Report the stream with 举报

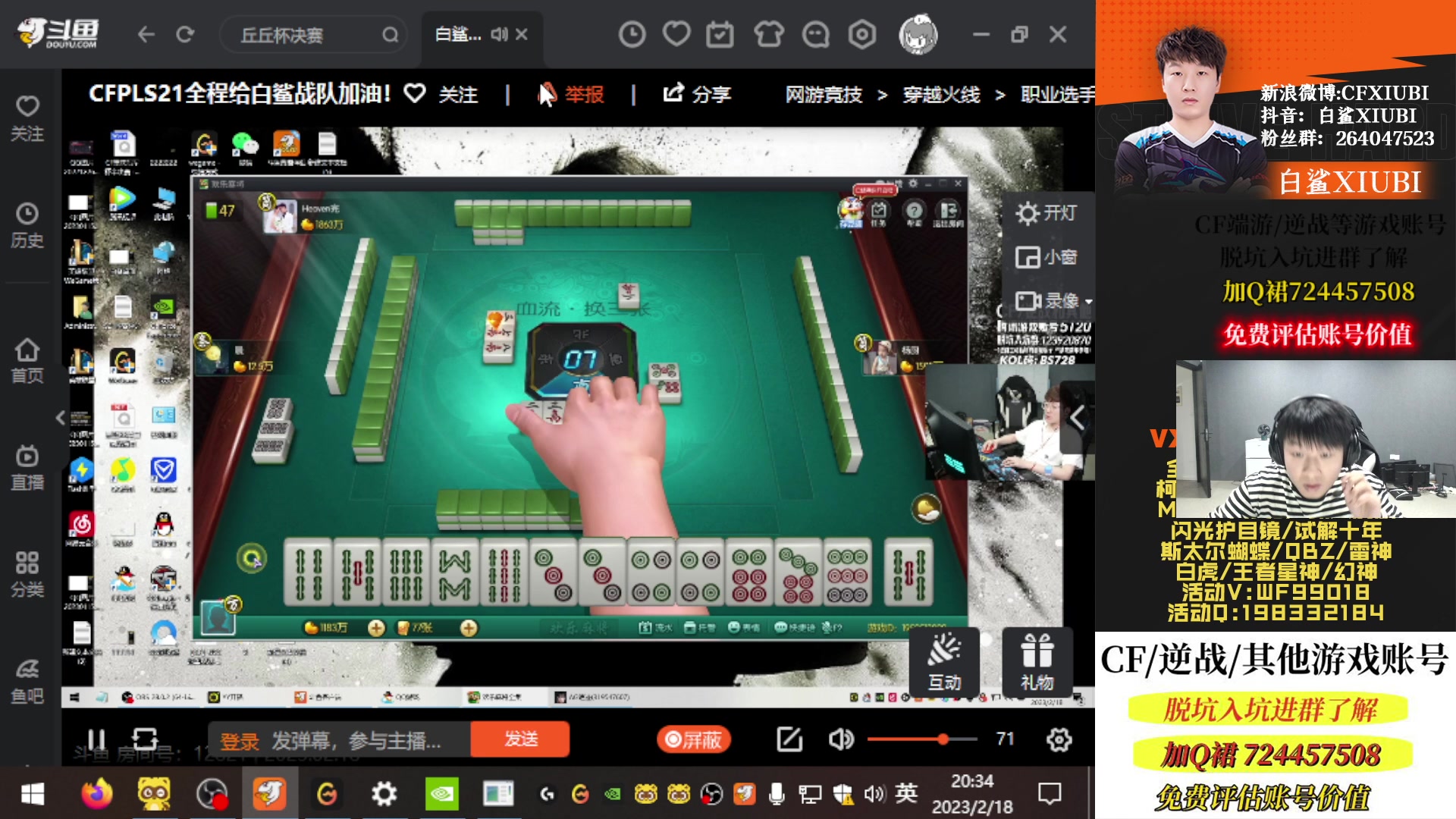(570, 94)
